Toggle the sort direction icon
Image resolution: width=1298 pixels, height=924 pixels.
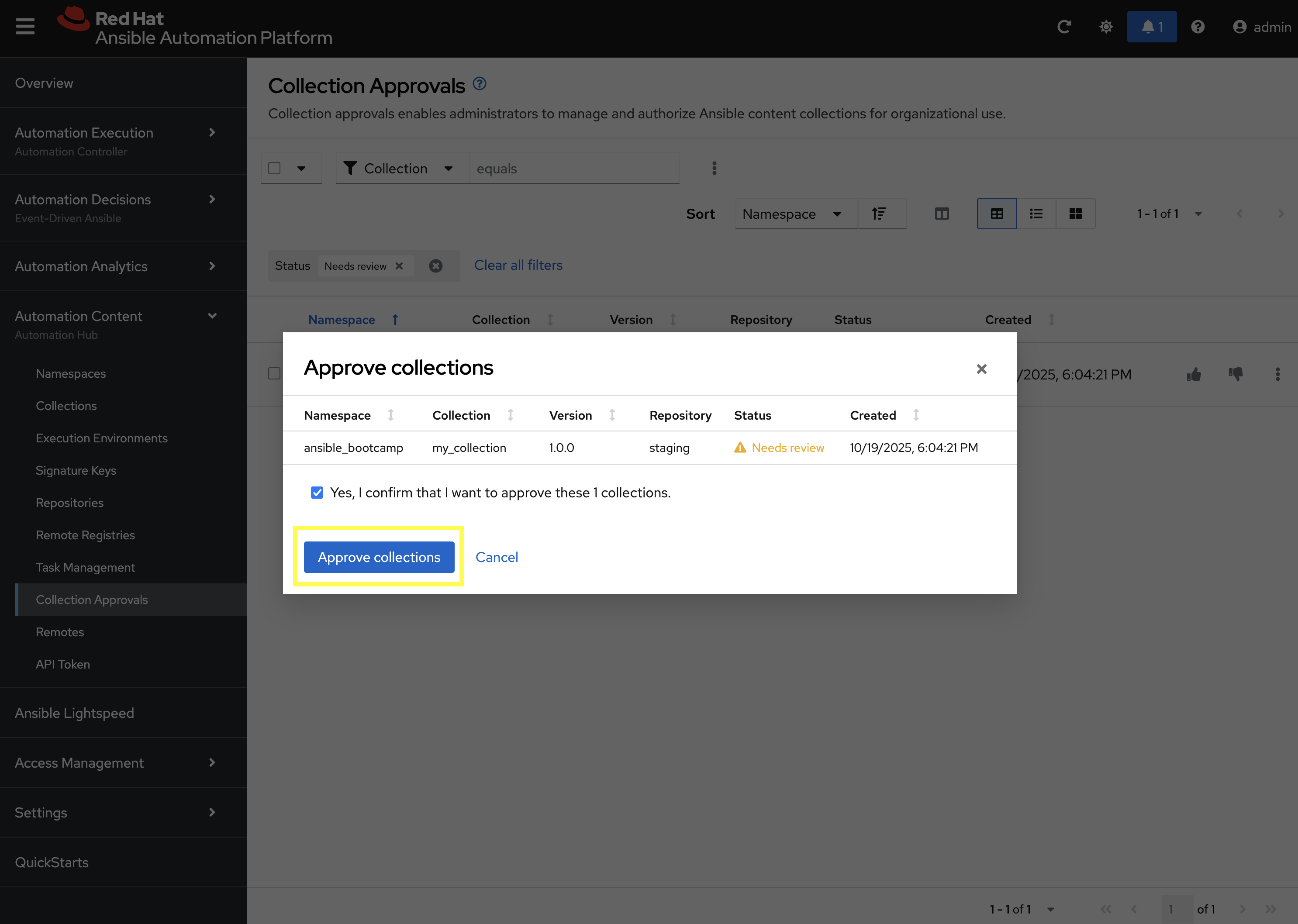coord(879,214)
